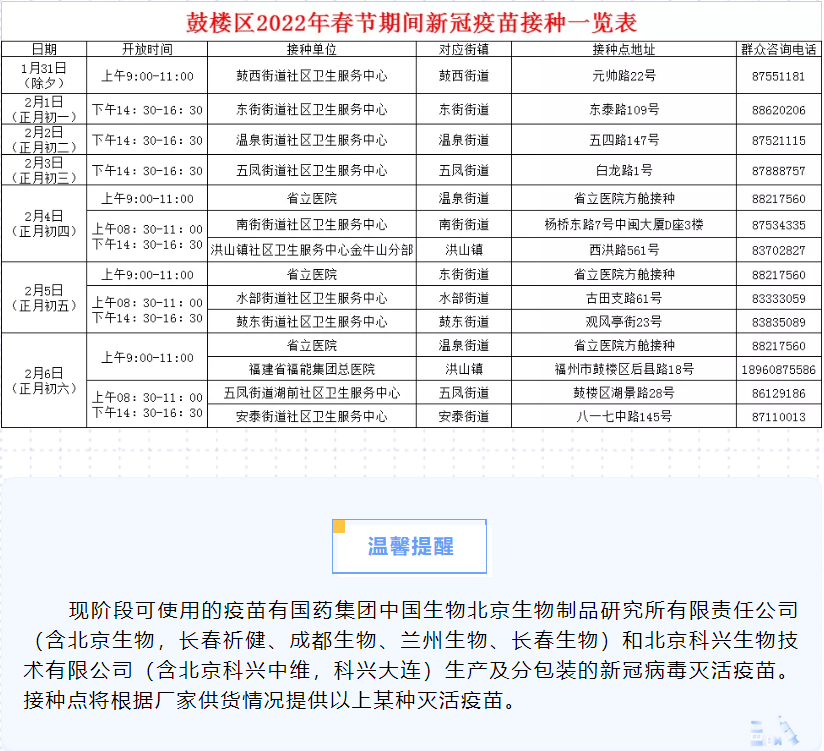The width and height of the screenshot is (824, 751).
Task: Click 水部街道社区卫生服务中心 unit cell
Action: 312,298
